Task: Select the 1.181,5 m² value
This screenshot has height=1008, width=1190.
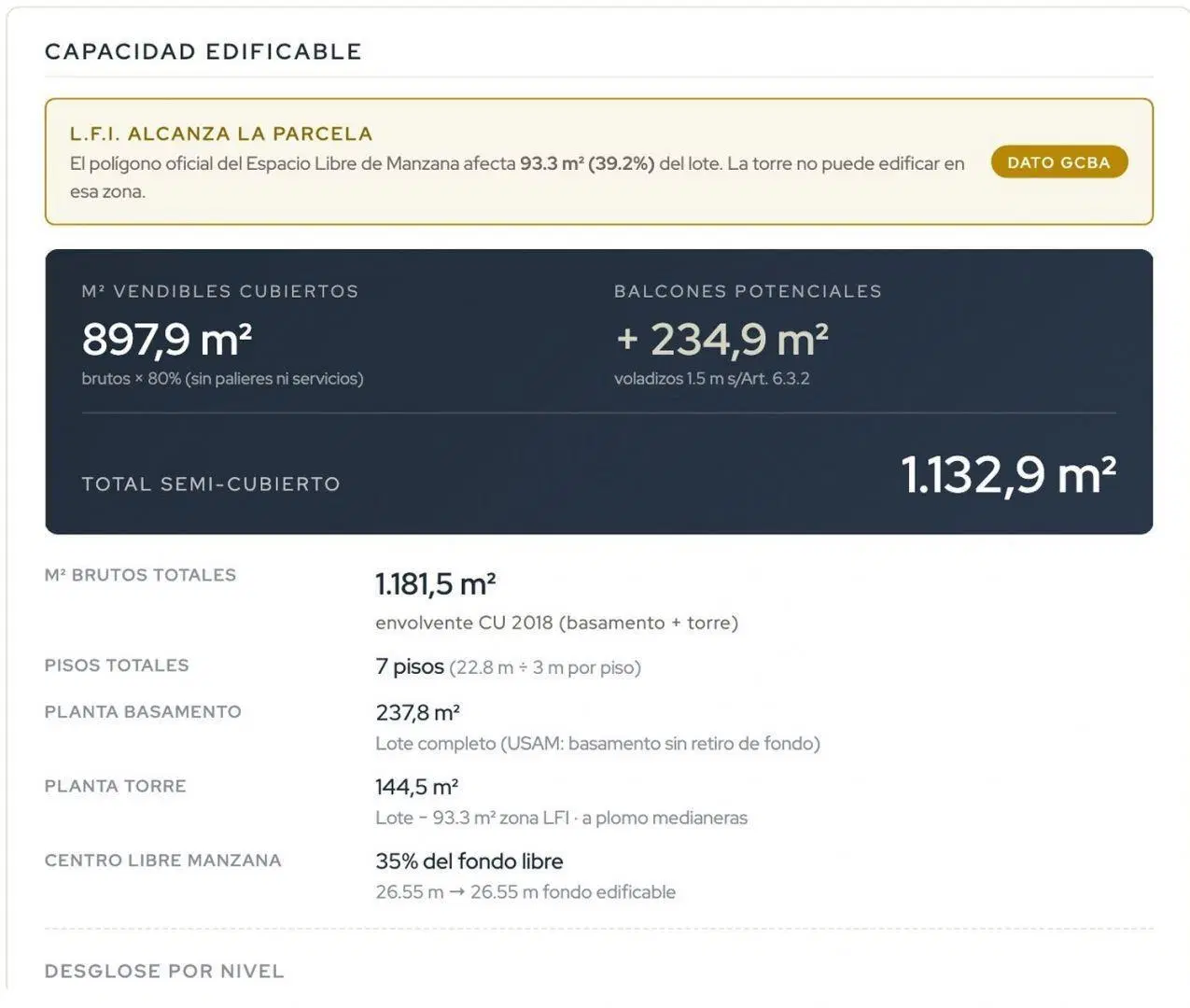Action: click(436, 584)
